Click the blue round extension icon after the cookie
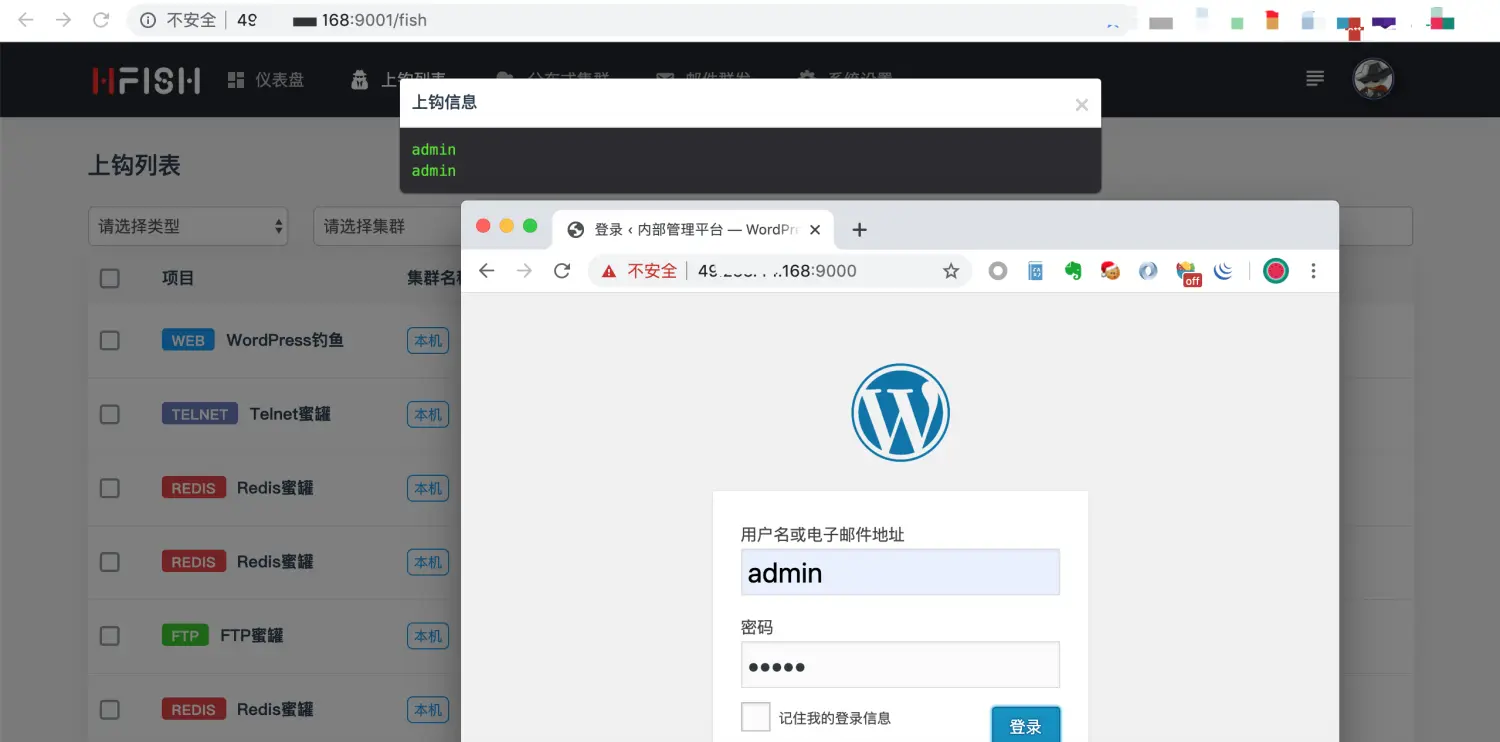This screenshot has height=742, width=1500. point(1148,271)
